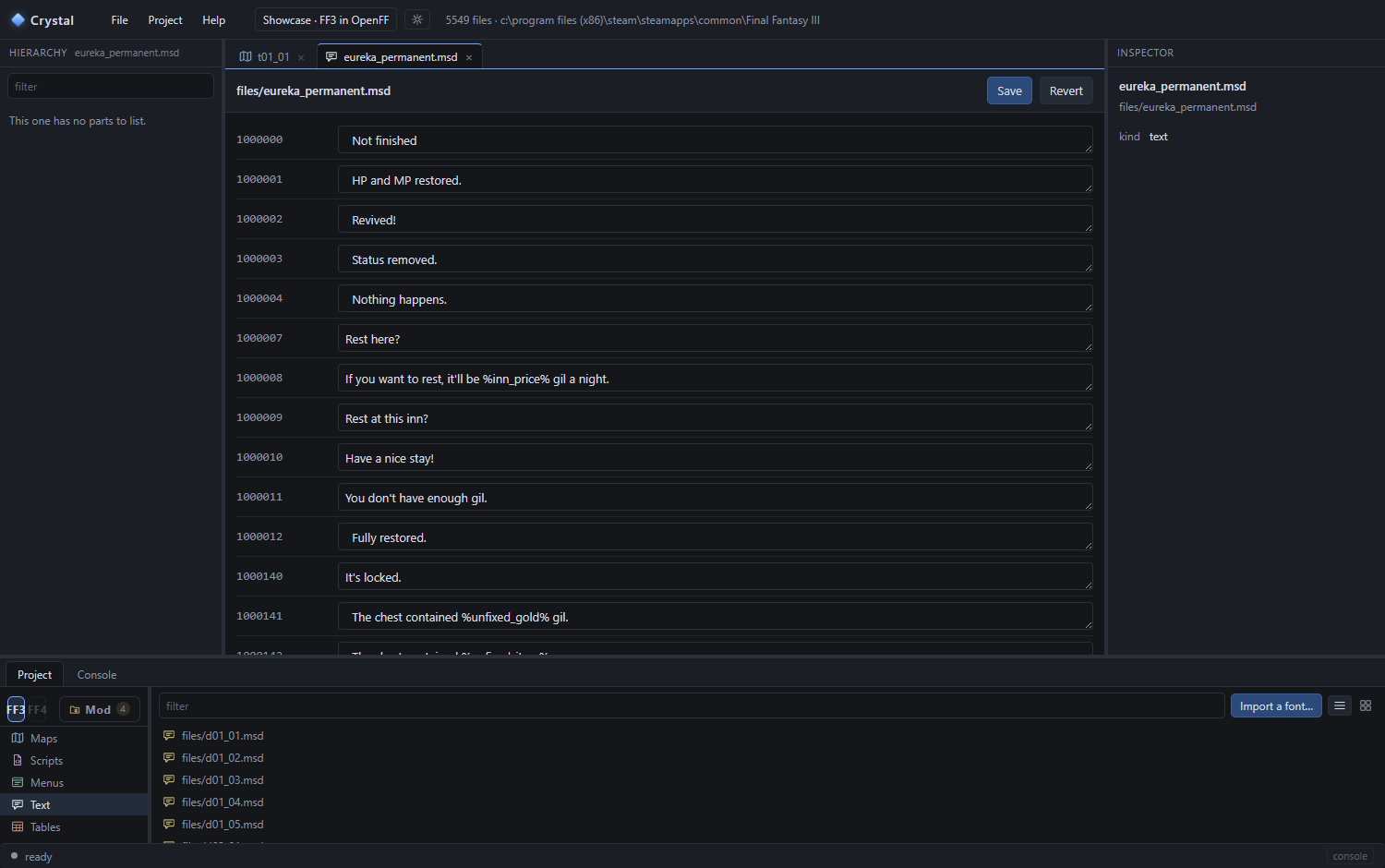Close the eureka_permanent.msd tab
Image resolution: width=1385 pixels, height=868 pixels.
click(469, 57)
